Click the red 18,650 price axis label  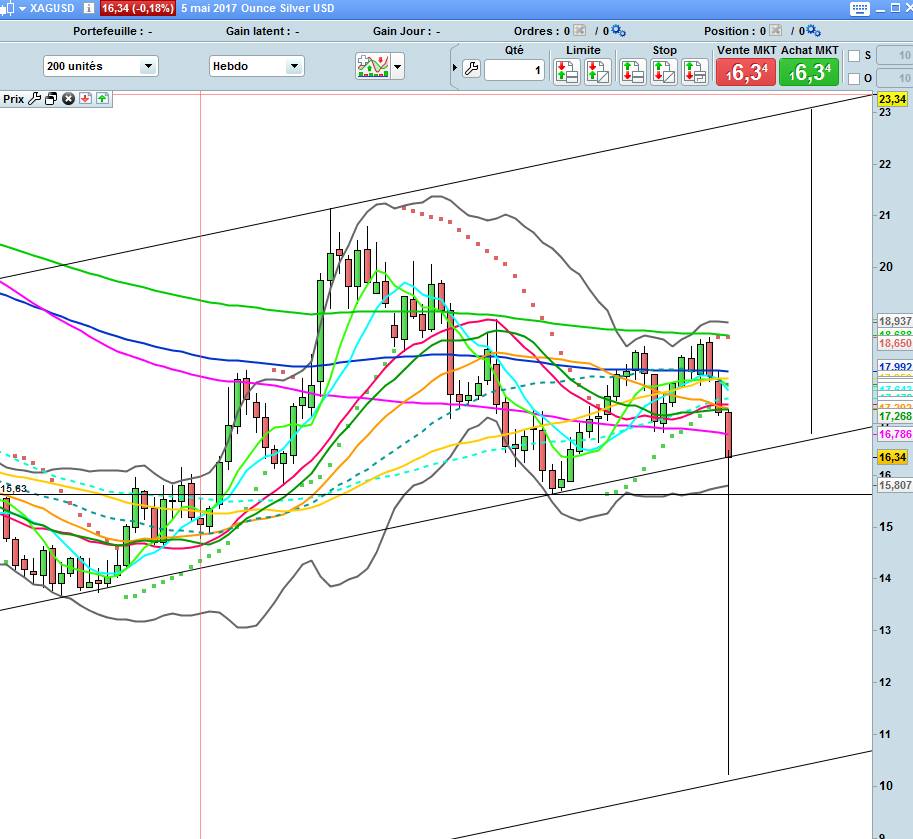click(894, 343)
